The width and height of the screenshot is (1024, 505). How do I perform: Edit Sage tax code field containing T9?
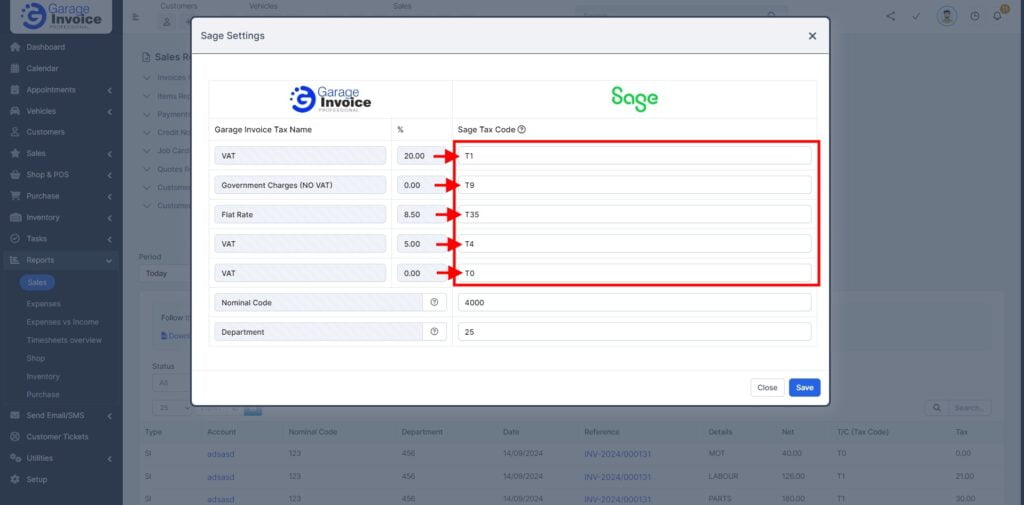pyautogui.click(x=635, y=185)
